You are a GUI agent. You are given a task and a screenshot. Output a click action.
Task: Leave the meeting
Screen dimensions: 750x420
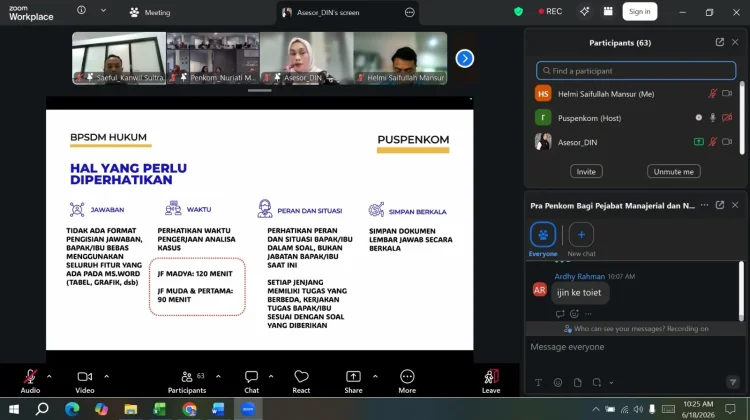[491, 381]
